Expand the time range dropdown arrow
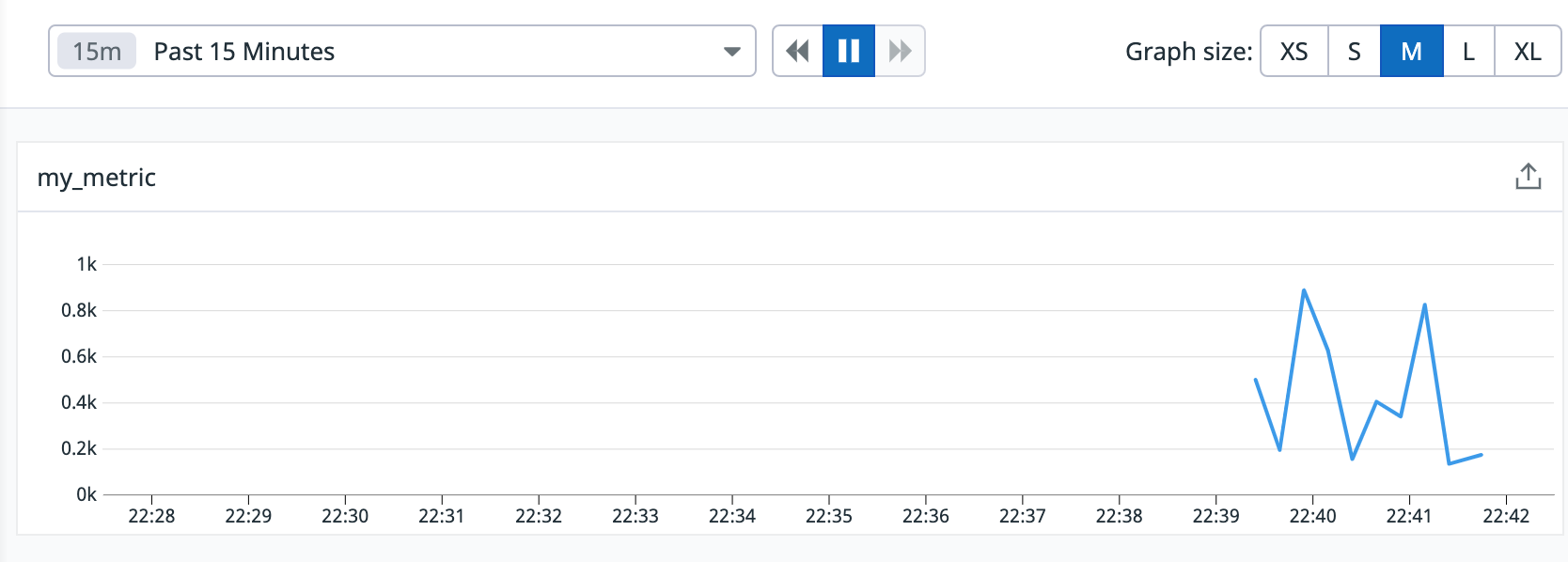The image size is (1568, 562). 732,52
